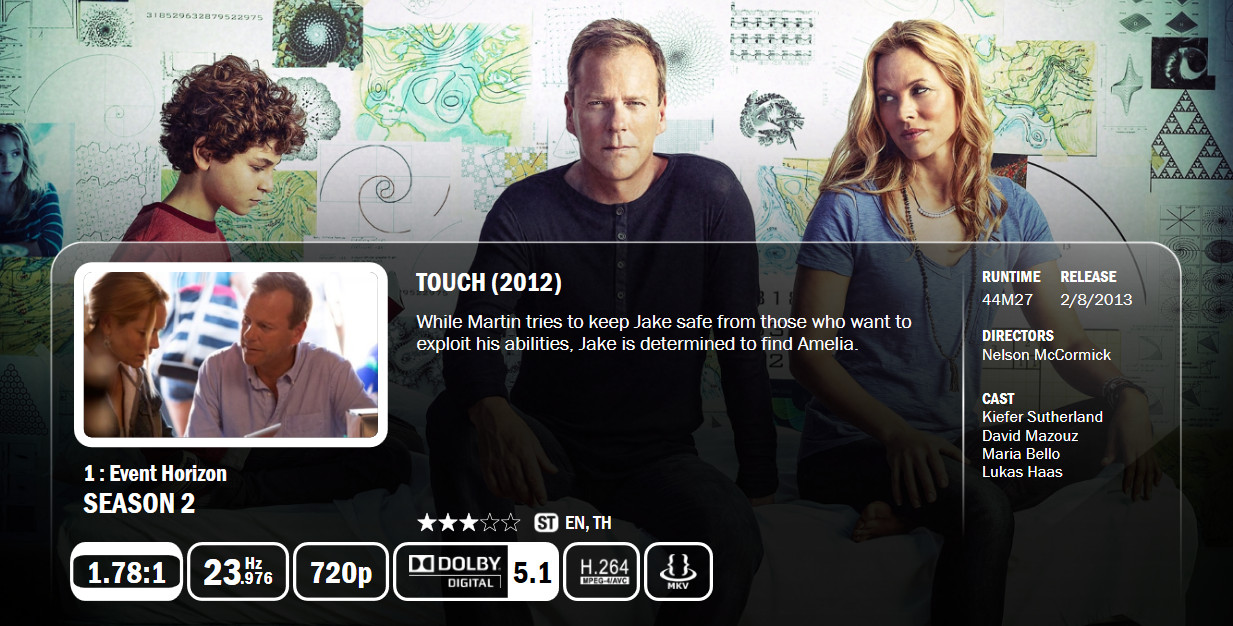Click director Nelson McCormick
Screen dimensions: 1233x626
(x=1046, y=355)
